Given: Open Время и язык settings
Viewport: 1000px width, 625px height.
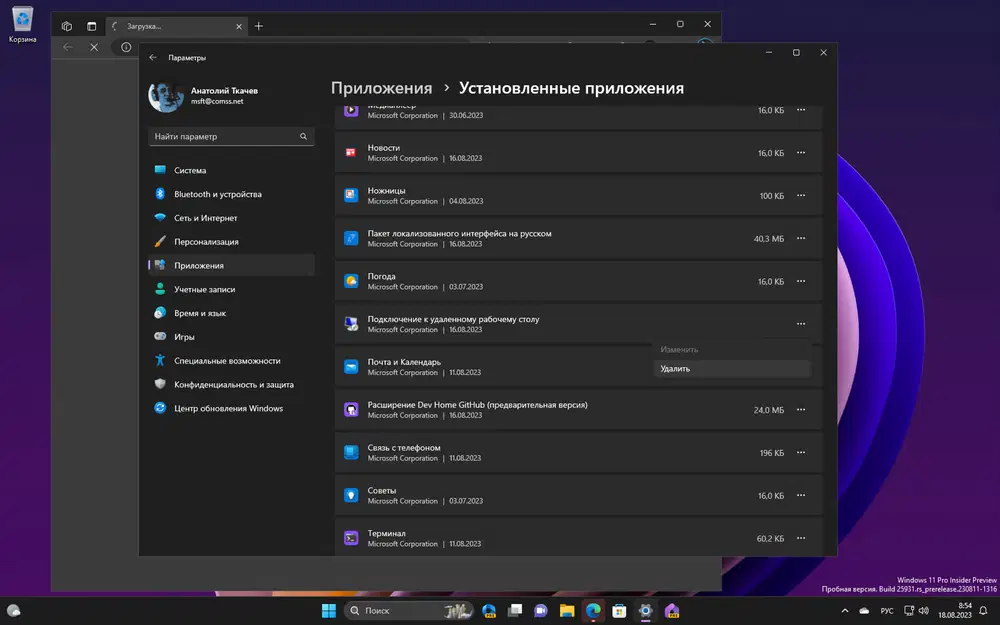Looking at the screenshot, I should coord(232,313).
